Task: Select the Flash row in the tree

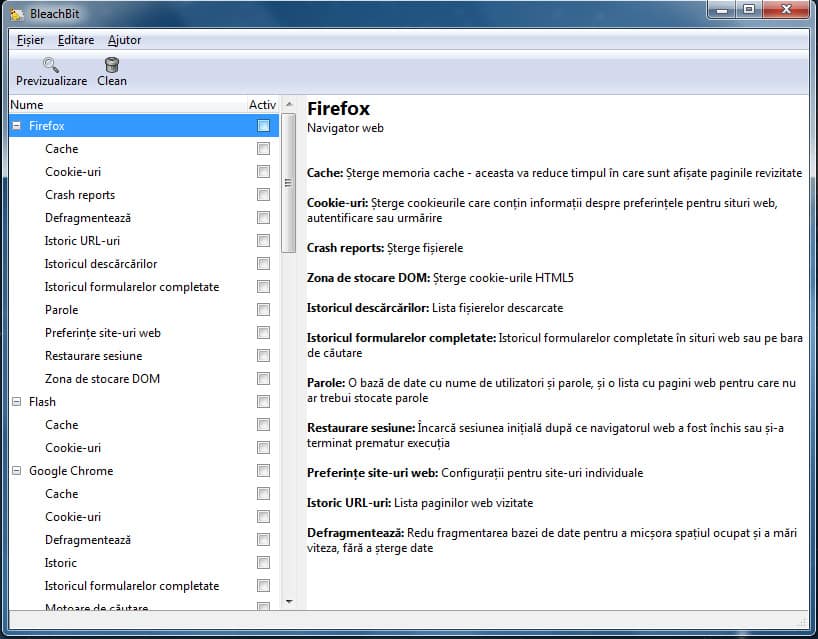Action: (x=144, y=402)
